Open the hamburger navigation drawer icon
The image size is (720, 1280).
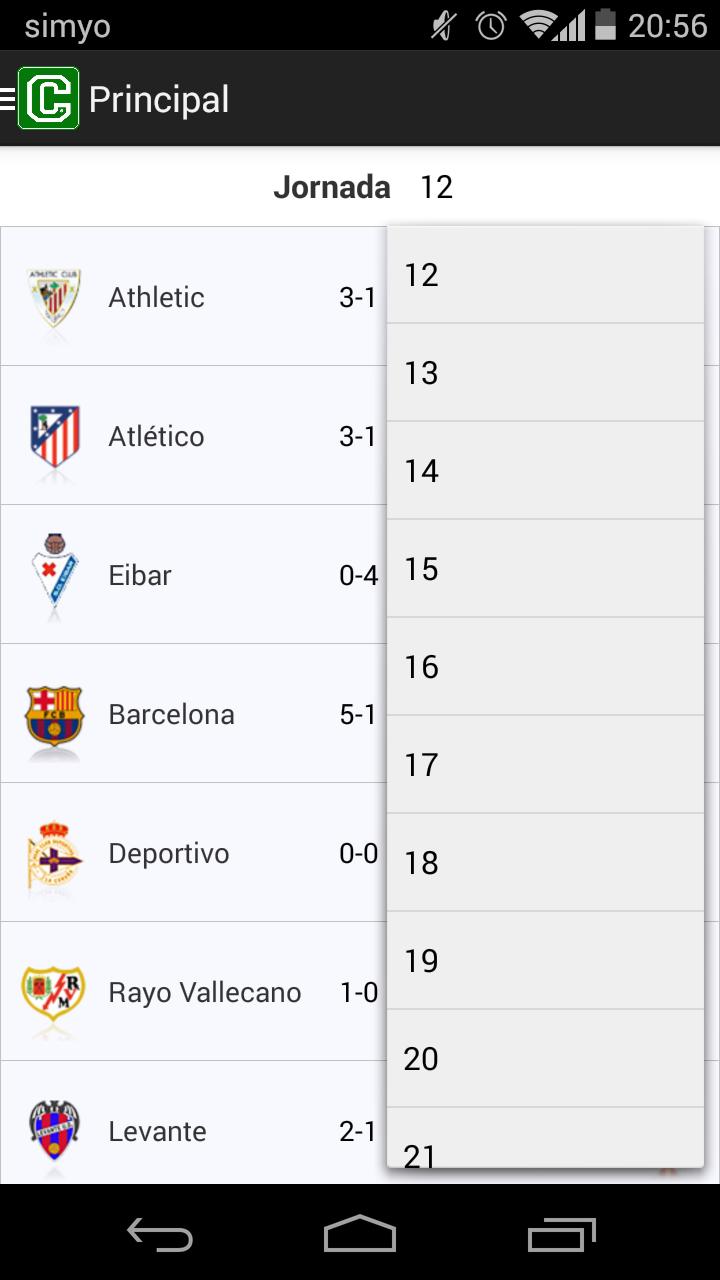(x=8, y=99)
